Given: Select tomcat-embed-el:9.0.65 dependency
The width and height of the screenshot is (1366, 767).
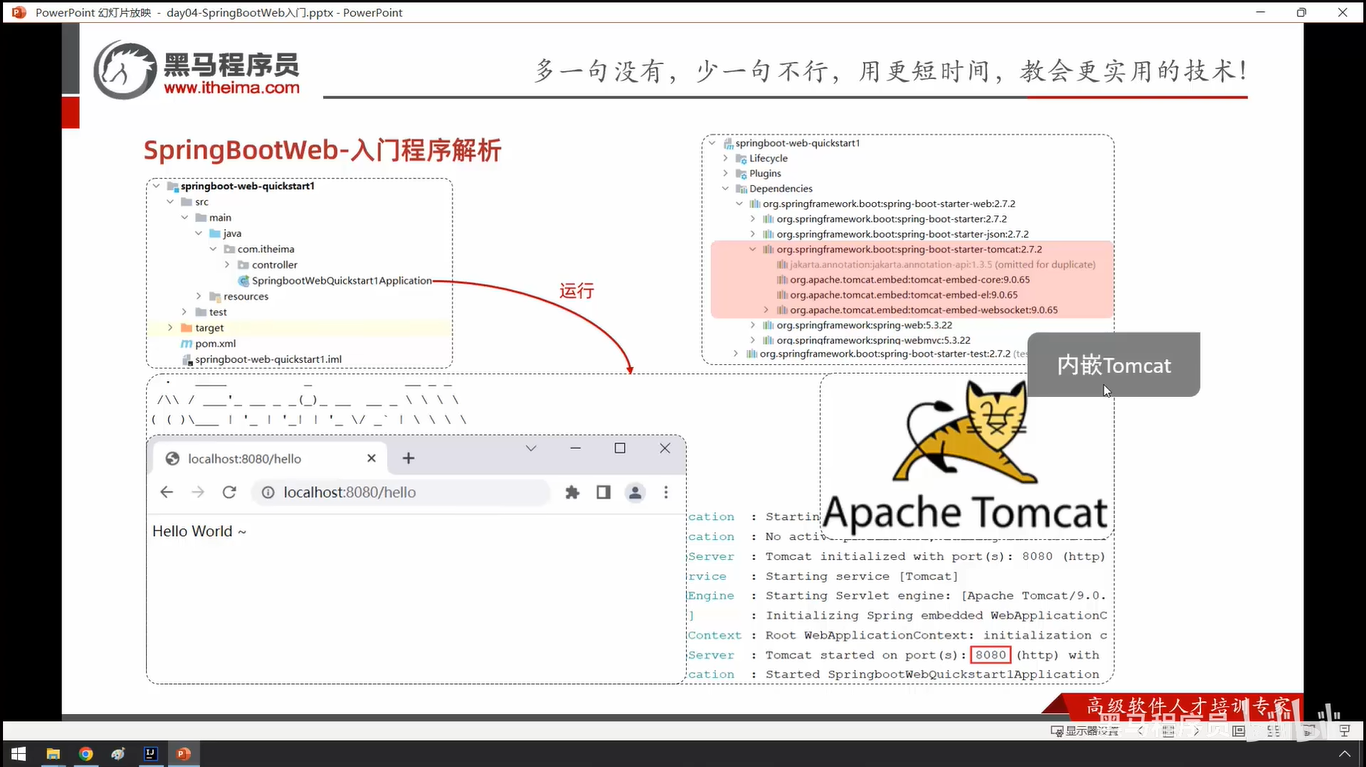Looking at the screenshot, I should [x=896, y=295].
